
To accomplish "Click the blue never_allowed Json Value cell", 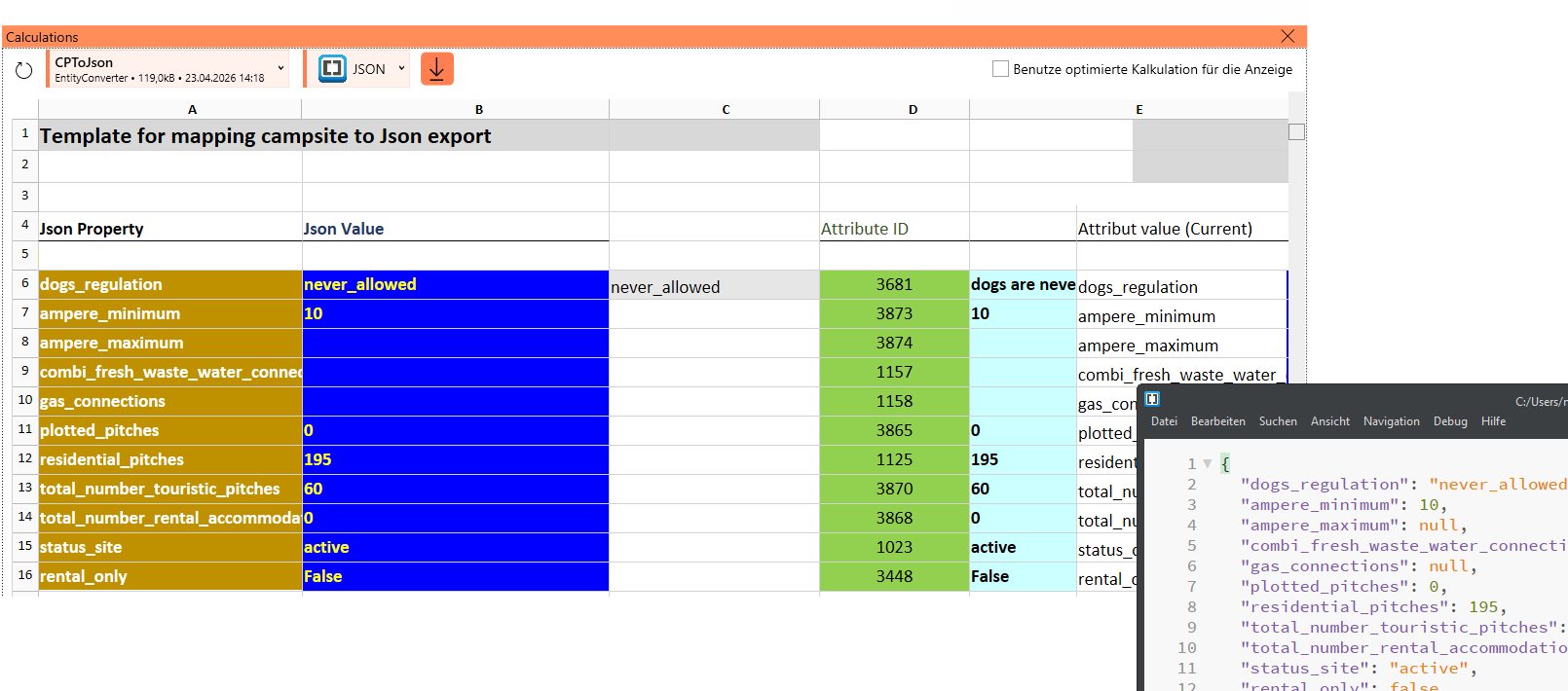I will (455, 284).
